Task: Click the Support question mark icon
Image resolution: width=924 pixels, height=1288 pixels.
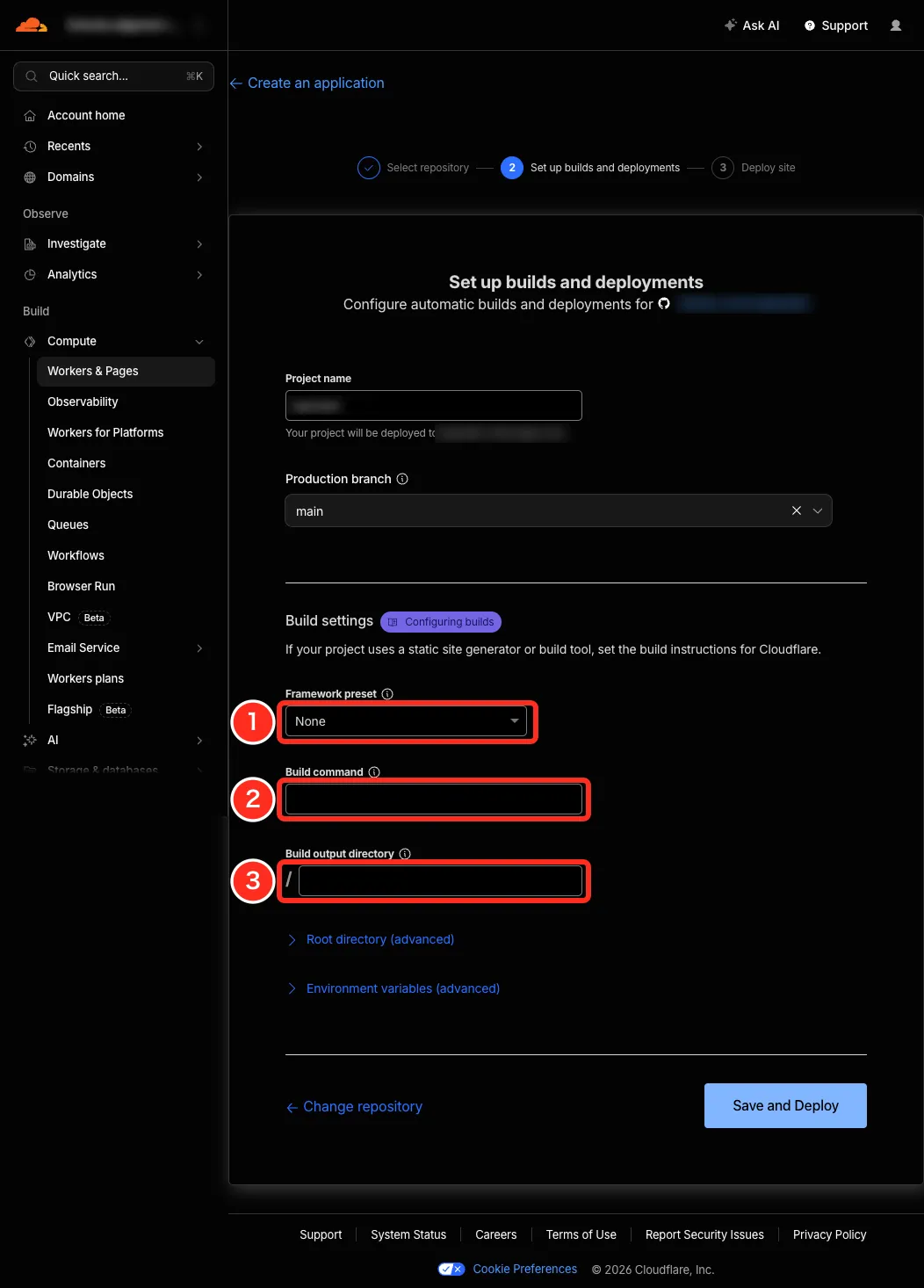Action: (x=810, y=25)
